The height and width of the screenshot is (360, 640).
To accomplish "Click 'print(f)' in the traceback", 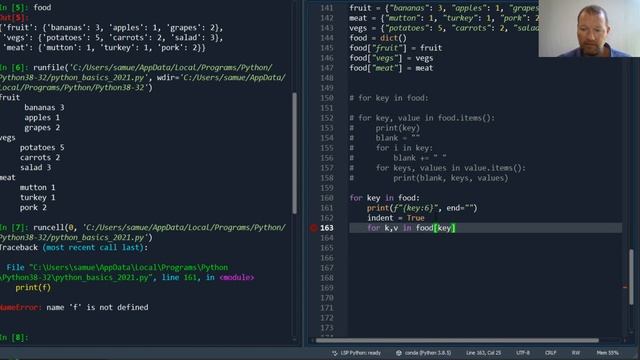I will (33, 287).
